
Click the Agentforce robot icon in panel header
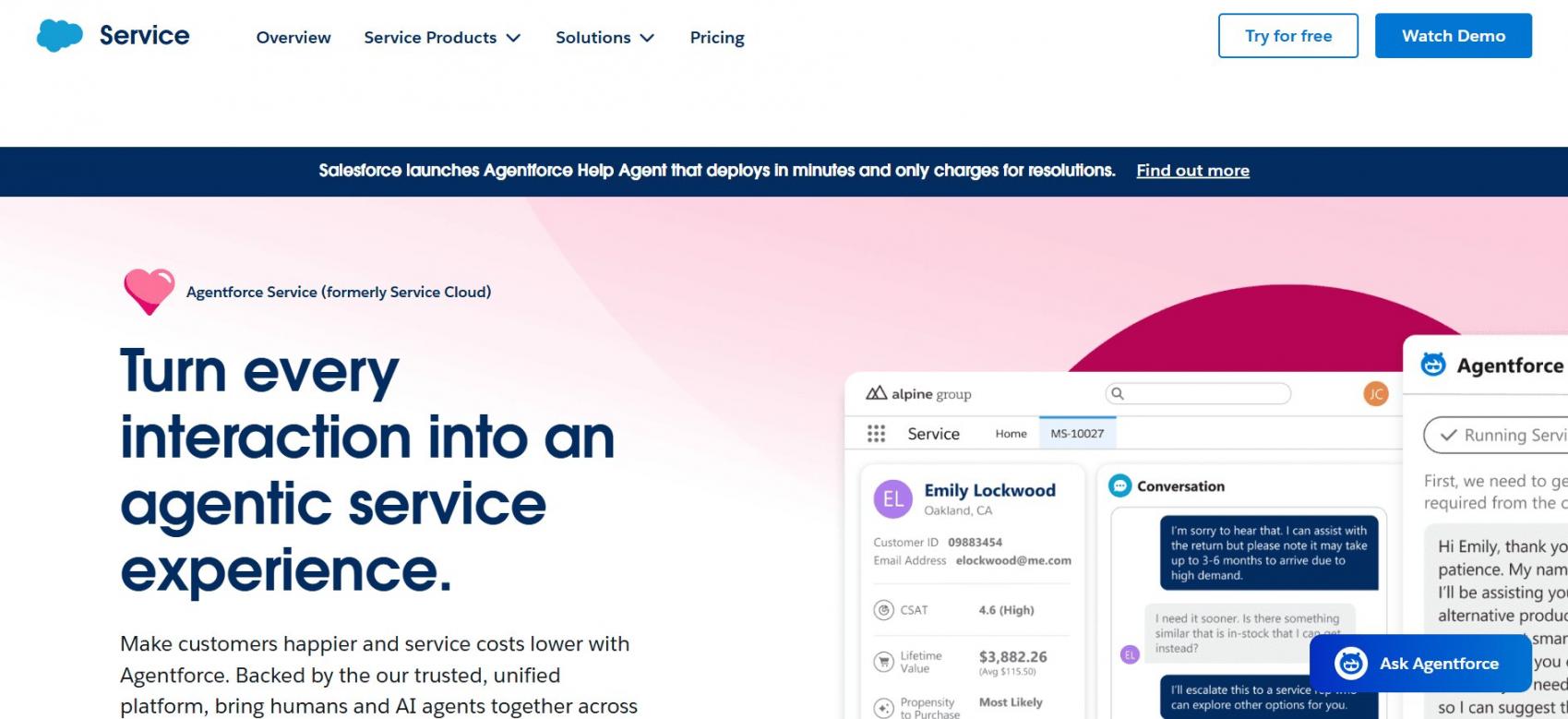click(1432, 365)
